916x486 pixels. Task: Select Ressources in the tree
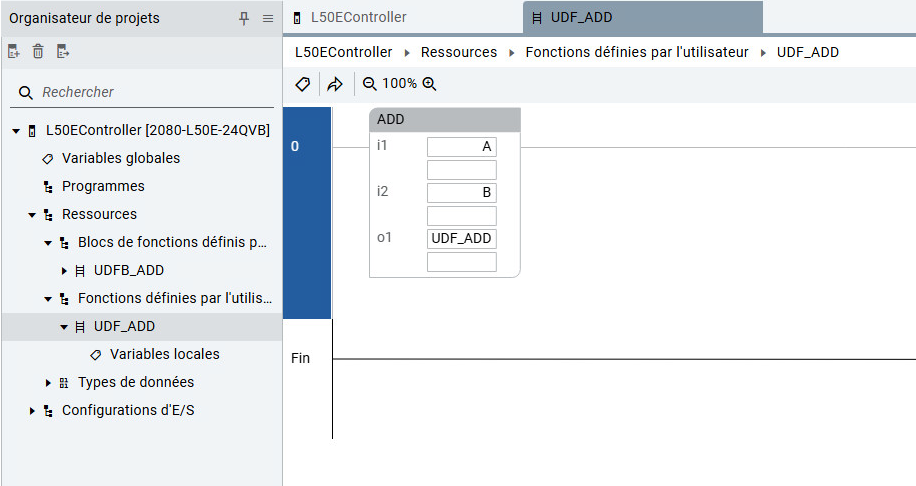99,214
